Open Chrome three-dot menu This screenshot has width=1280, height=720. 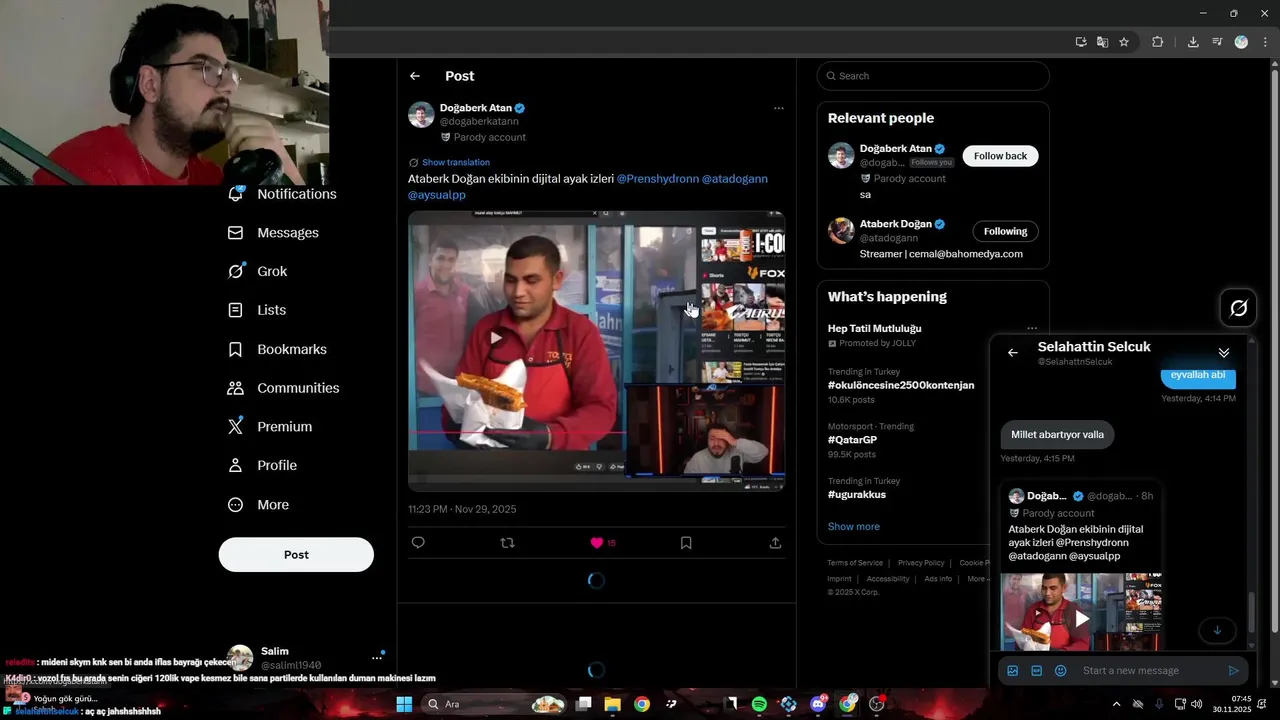(1265, 42)
